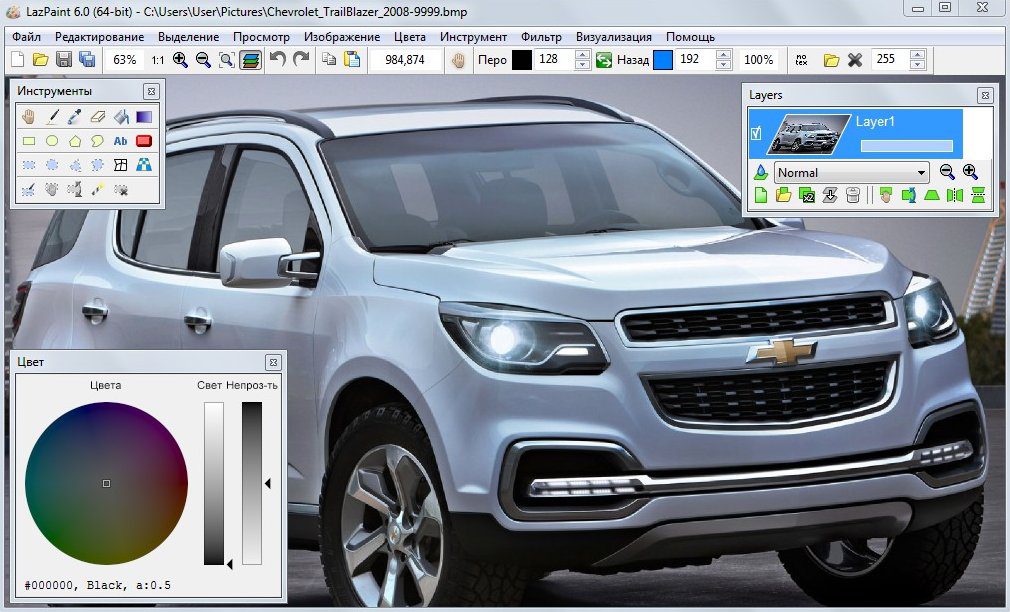Viewport: 1010px width, 612px height.
Task: Open the Файл menu
Action: coord(26,37)
